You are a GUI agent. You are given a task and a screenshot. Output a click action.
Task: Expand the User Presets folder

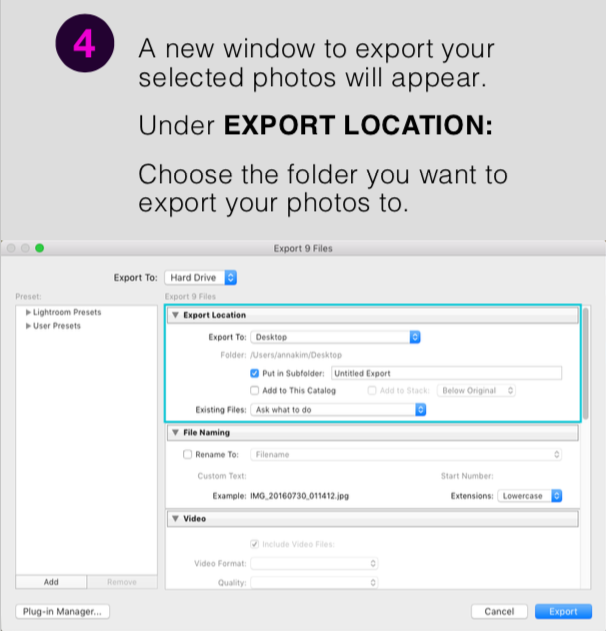28,326
